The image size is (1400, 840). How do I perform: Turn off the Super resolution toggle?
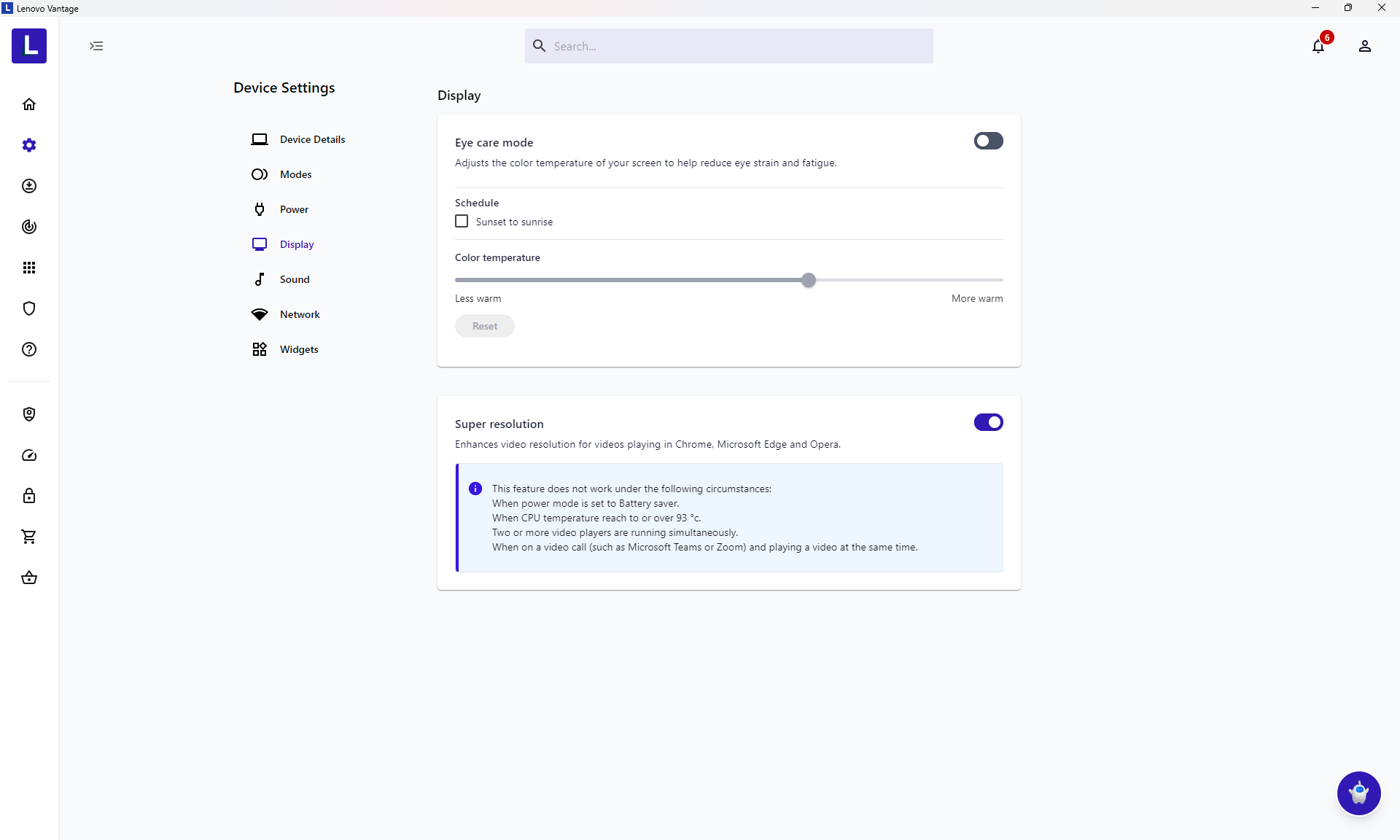(x=988, y=422)
